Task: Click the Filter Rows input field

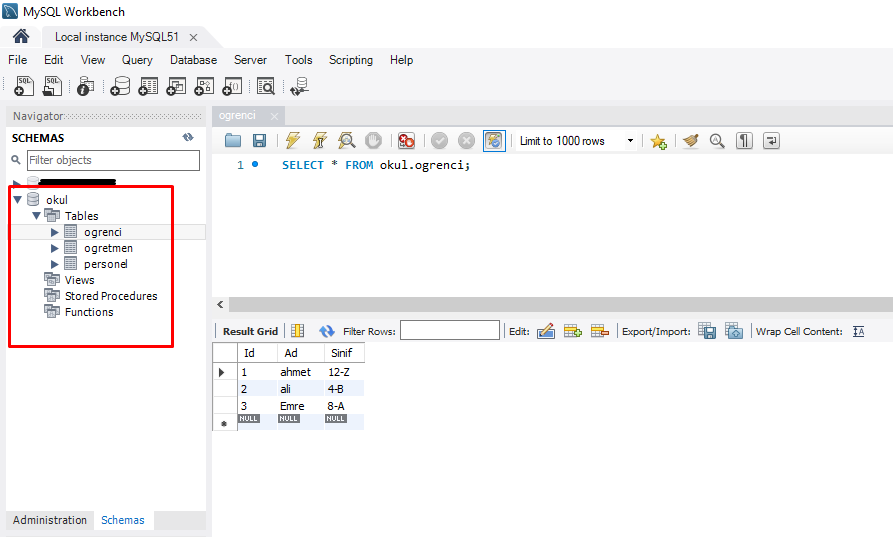Action: 449,331
